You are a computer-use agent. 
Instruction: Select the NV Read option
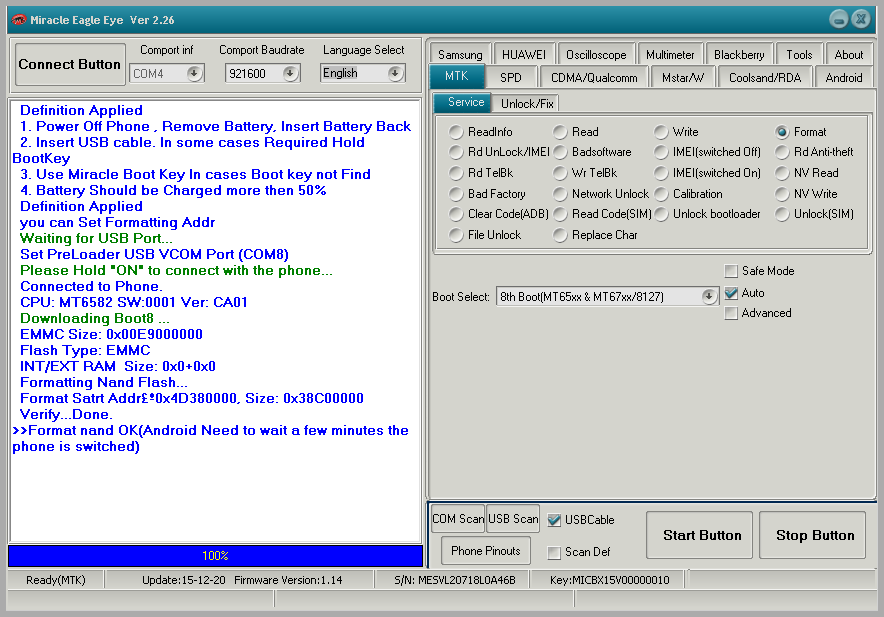click(782, 173)
